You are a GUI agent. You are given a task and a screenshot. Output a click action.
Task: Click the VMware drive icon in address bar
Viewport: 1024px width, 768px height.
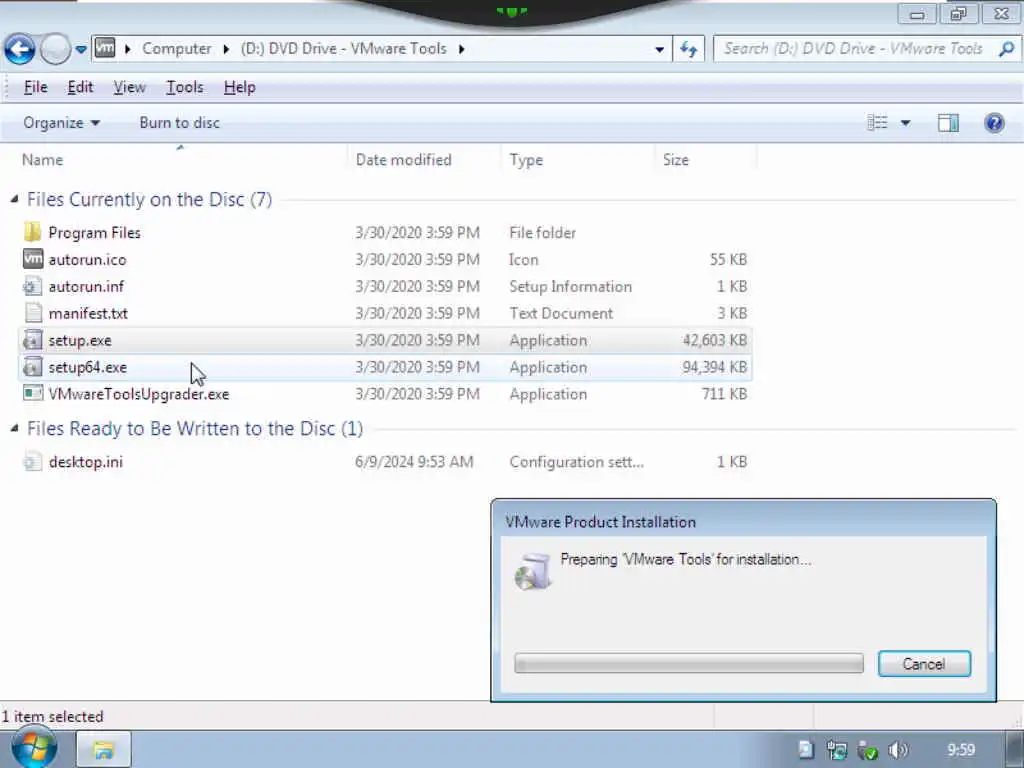[x=104, y=48]
